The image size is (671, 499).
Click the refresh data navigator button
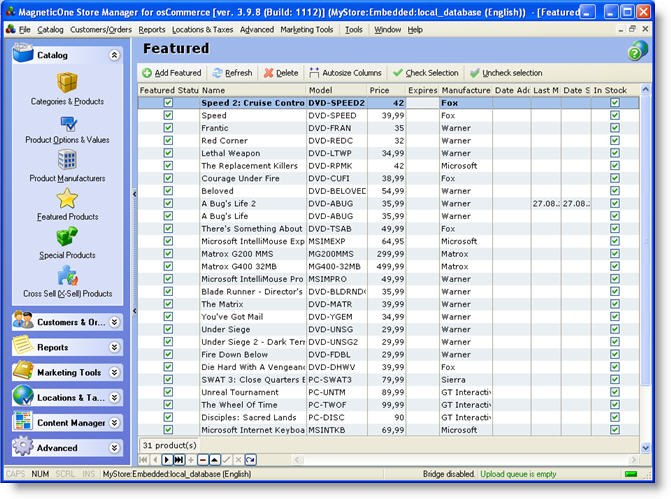(x=250, y=460)
